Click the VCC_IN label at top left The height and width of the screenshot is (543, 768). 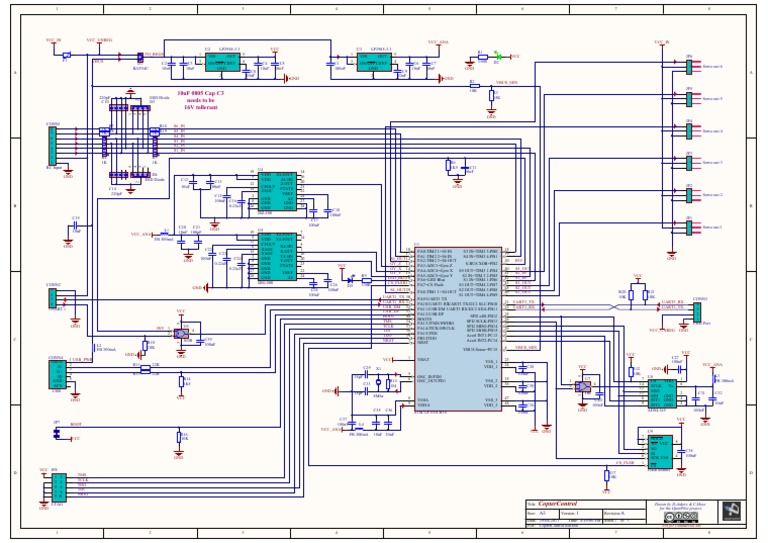[x=53, y=40]
